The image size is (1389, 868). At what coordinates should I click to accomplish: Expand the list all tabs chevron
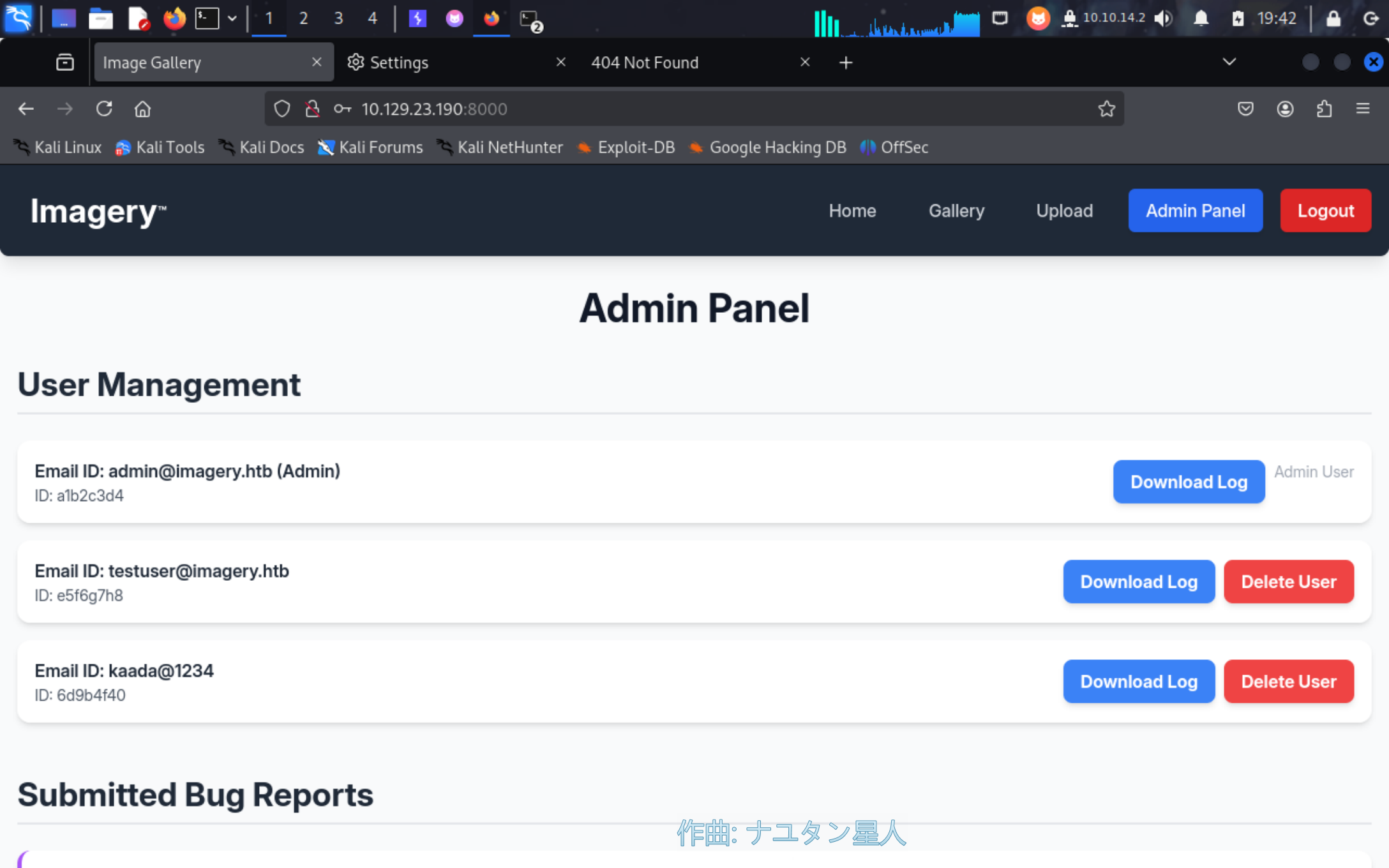coord(1229,63)
